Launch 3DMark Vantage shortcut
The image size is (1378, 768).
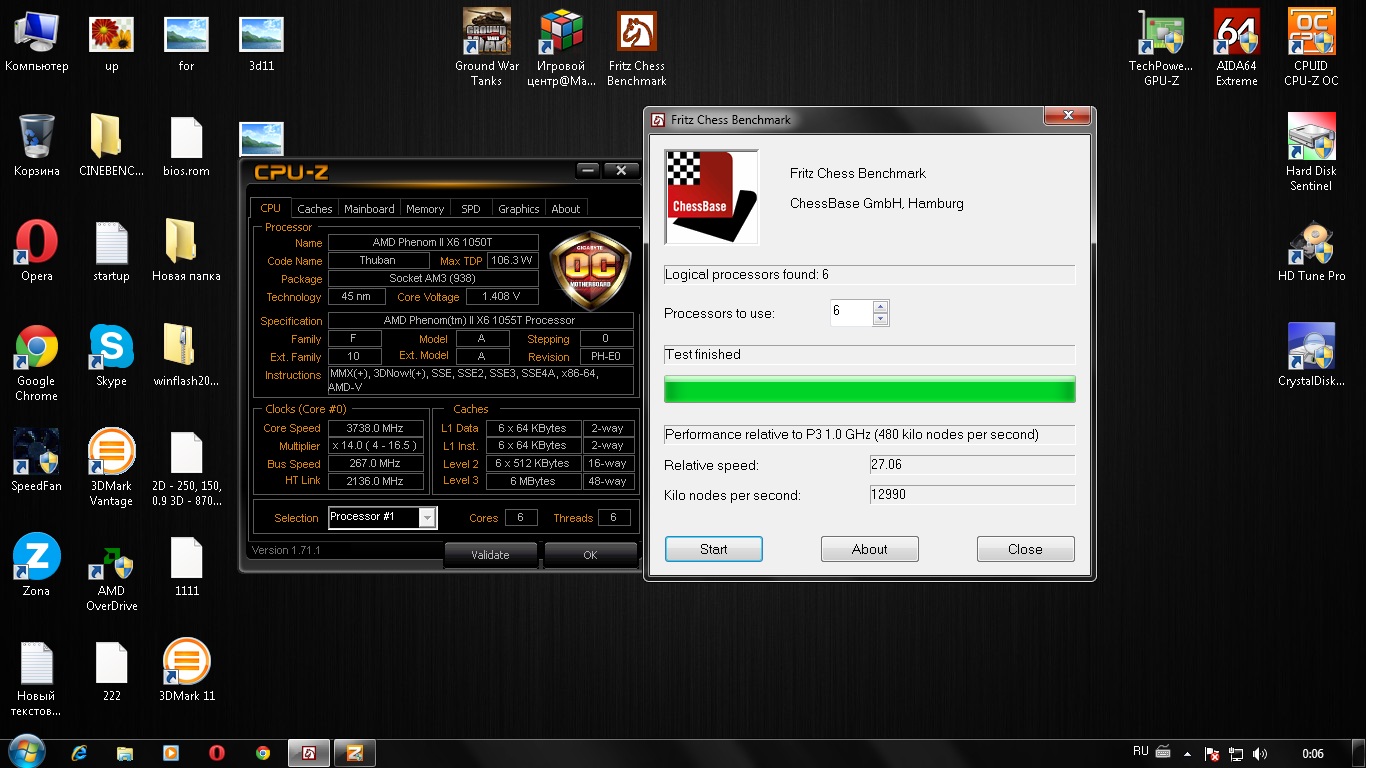pyautogui.click(x=111, y=453)
